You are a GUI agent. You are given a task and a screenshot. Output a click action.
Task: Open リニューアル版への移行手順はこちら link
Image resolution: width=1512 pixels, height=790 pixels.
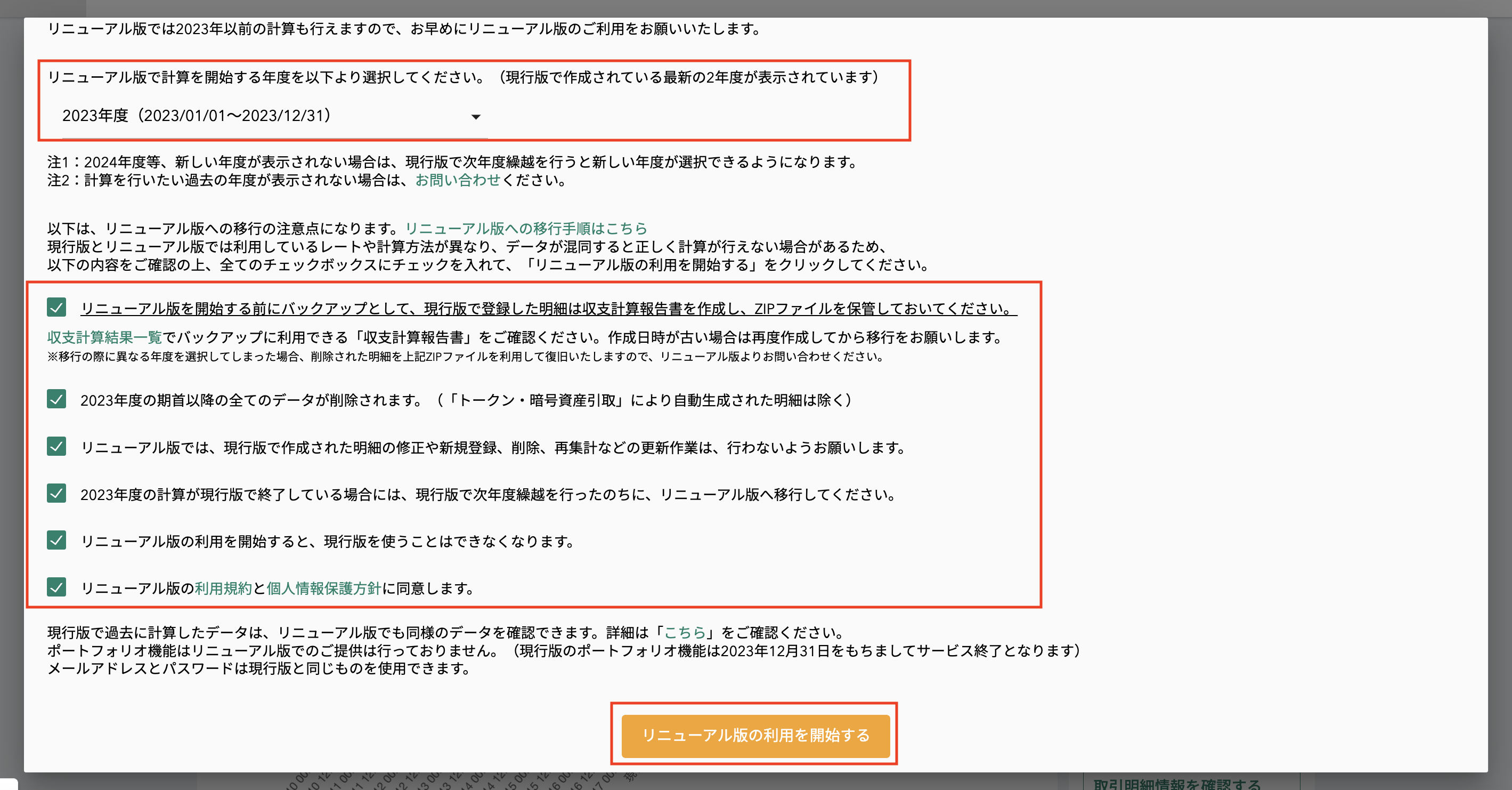point(526,229)
